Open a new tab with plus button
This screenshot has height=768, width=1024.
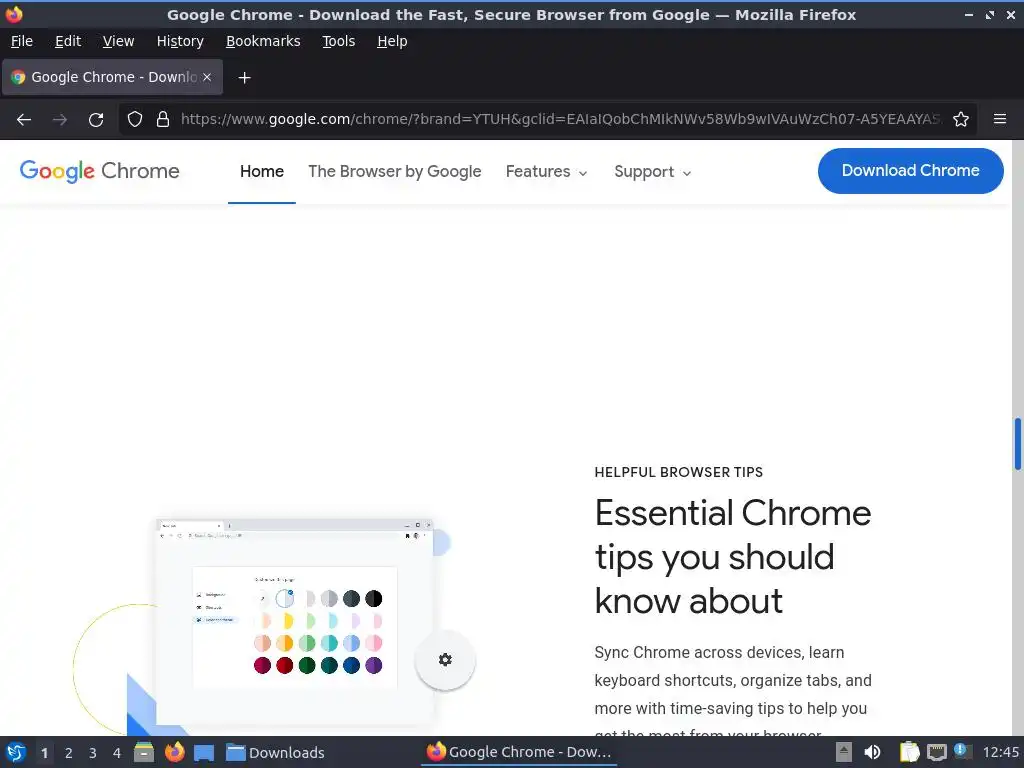(244, 78)
